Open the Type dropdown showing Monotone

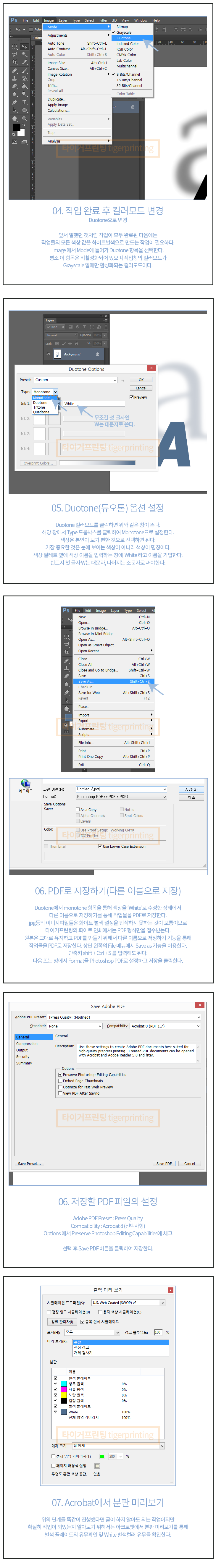click(x=45, y=392)
